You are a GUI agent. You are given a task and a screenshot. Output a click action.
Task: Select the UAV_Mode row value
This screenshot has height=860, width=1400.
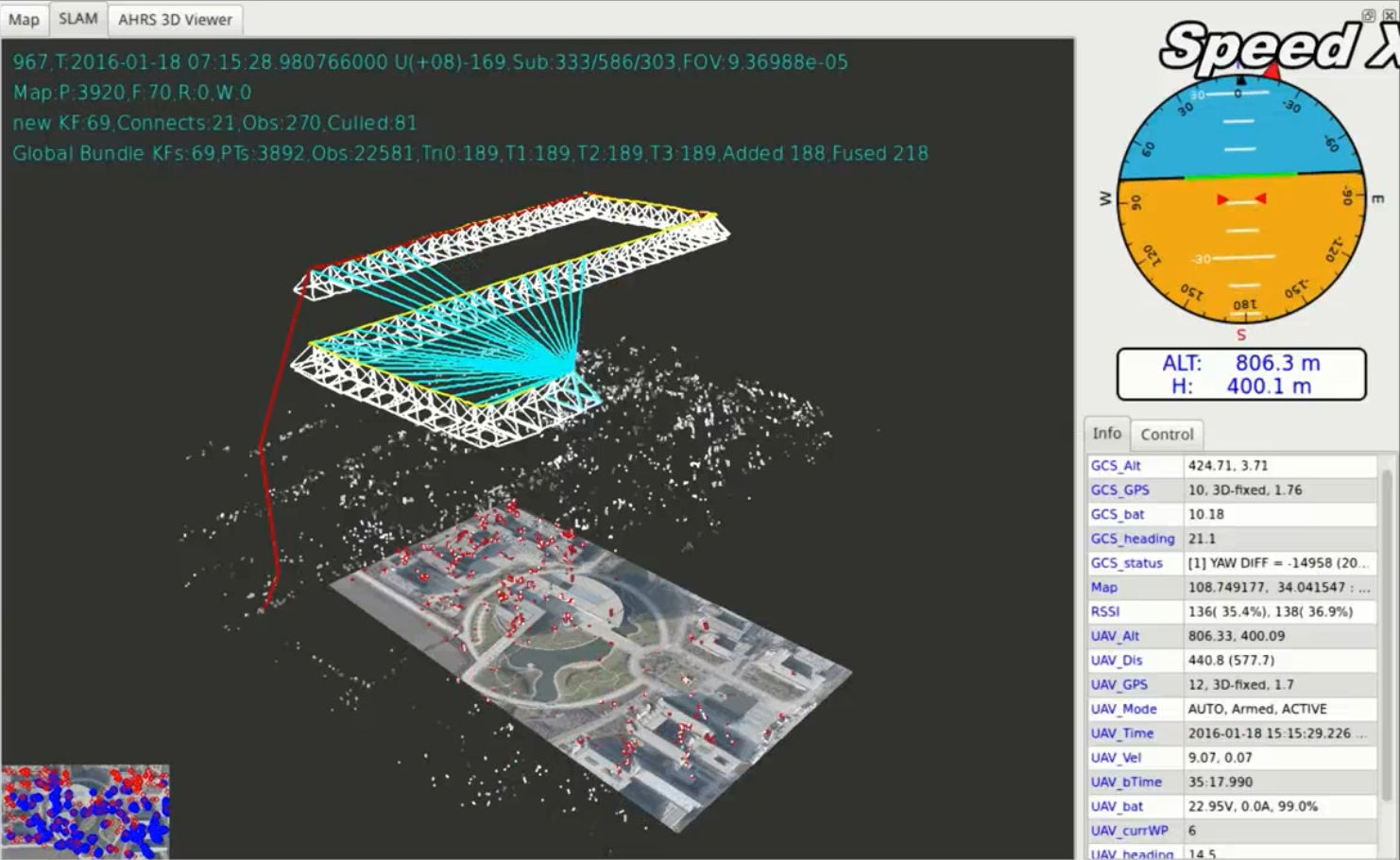pos(1279,709)
